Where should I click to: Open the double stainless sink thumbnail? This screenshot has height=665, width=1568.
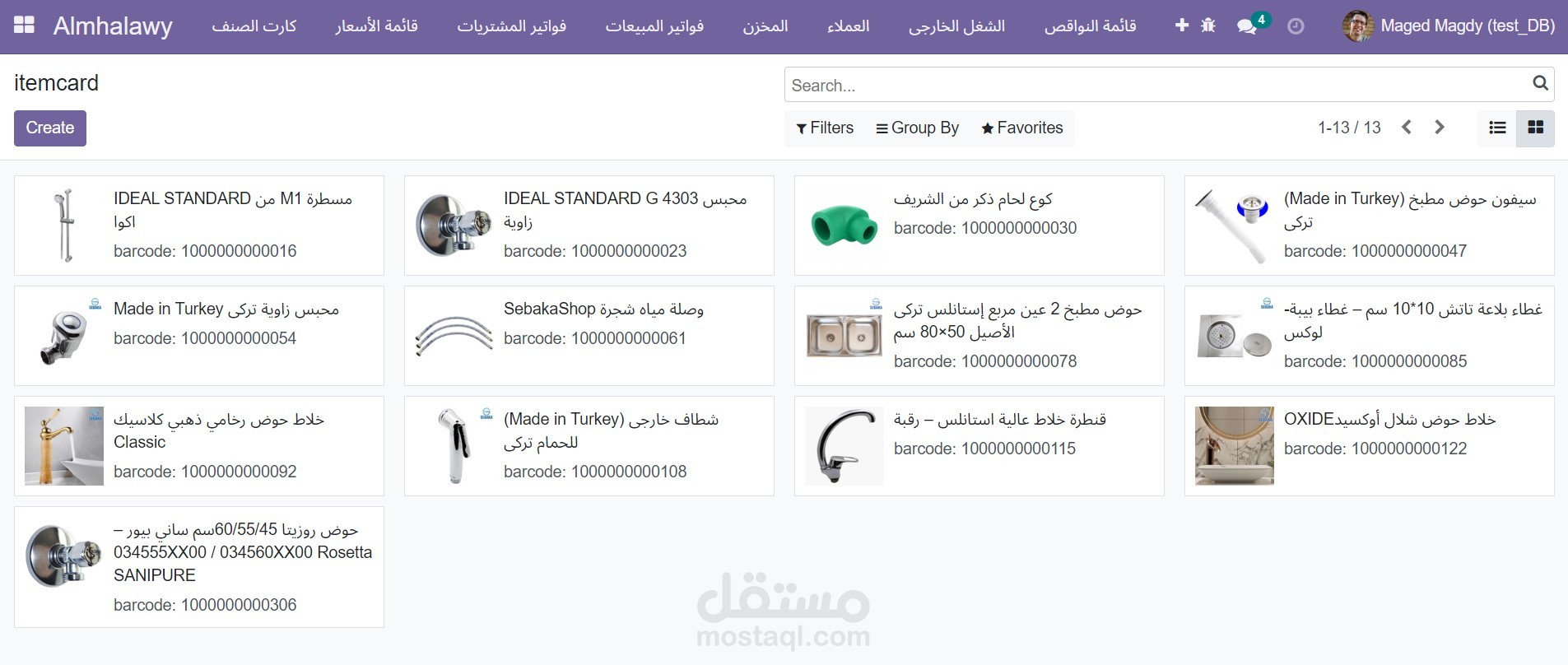844,336
